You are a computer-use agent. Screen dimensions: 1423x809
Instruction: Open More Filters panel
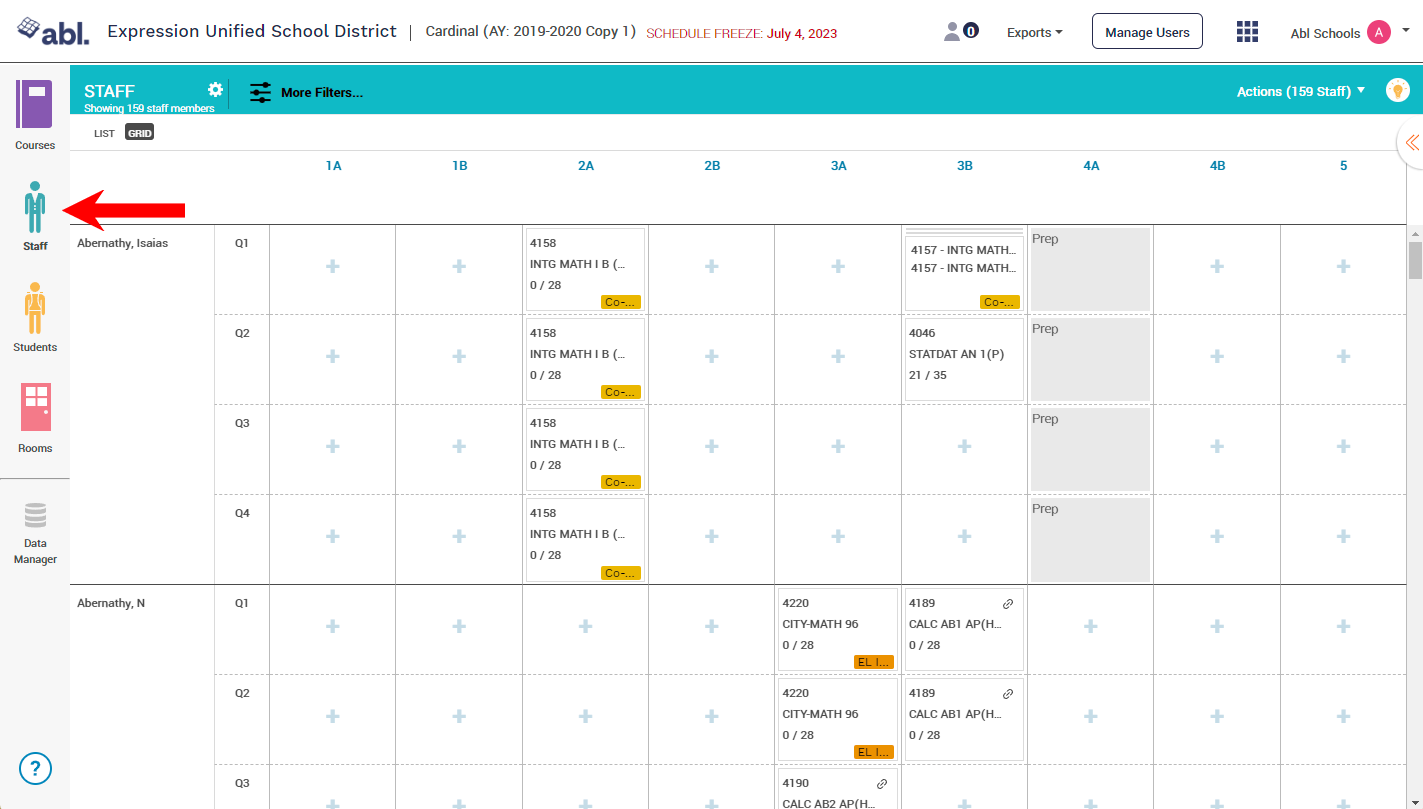306,92
